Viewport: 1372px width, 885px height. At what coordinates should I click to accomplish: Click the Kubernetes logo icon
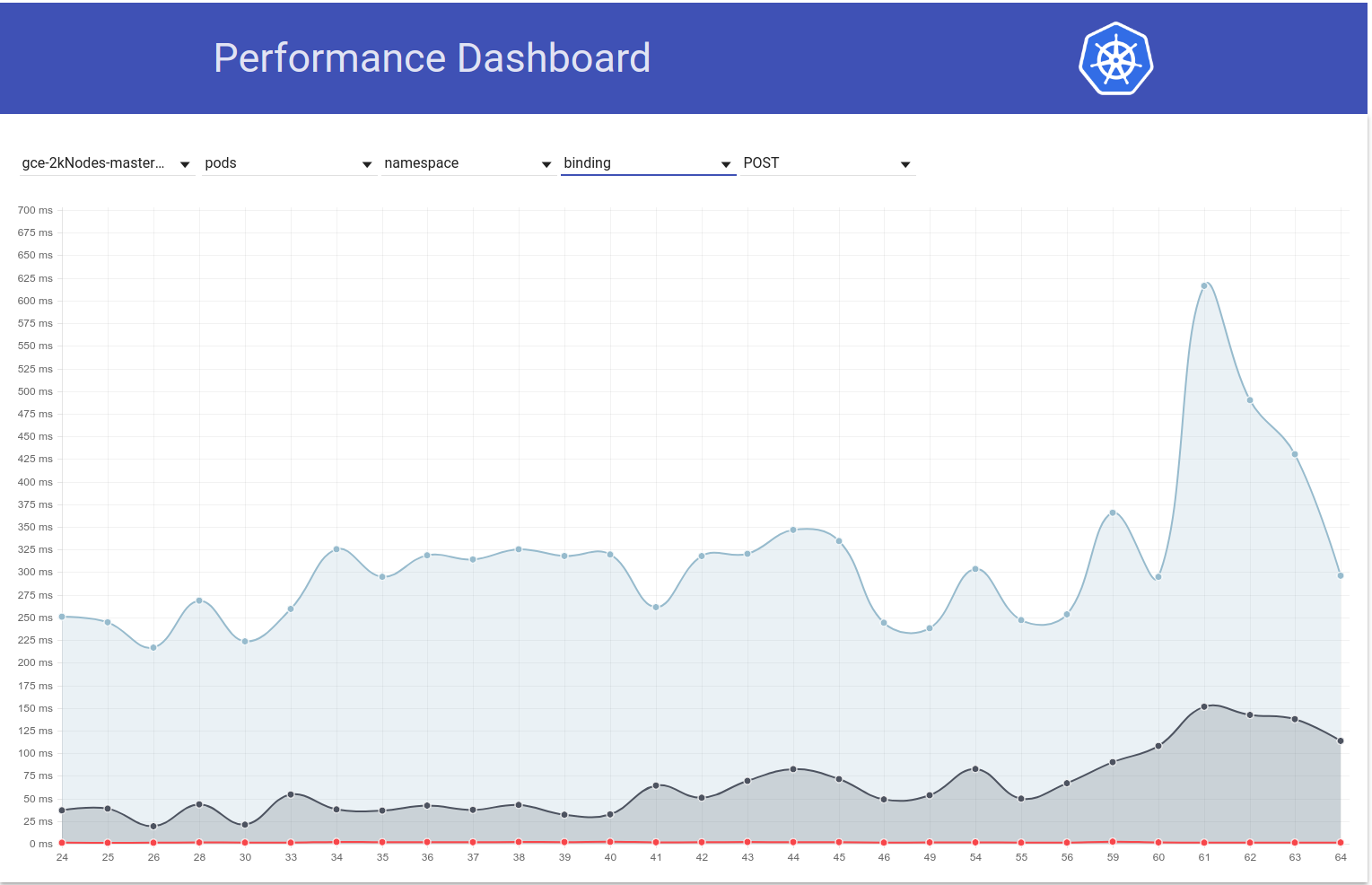[x=1115, y=58]
